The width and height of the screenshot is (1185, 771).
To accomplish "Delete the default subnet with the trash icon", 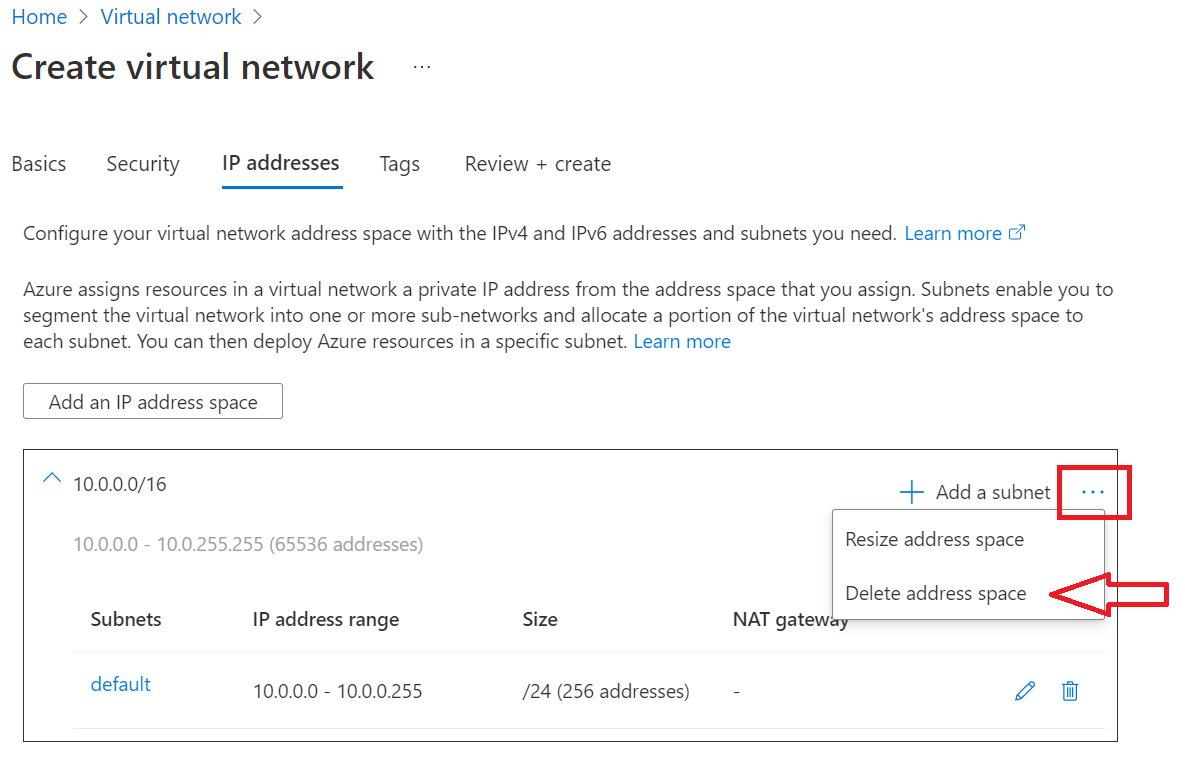I will [x=1069, y=691].
